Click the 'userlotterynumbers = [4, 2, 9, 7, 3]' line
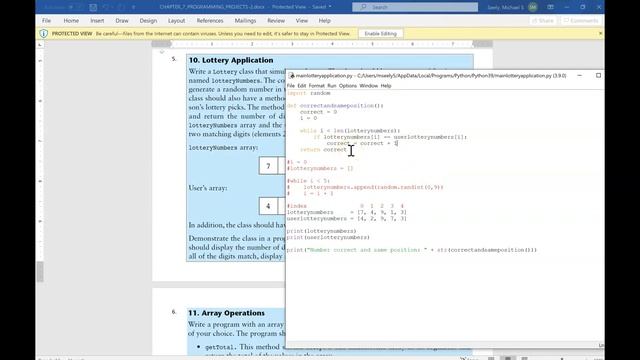Viewport: 640px width, 360px height. [x=347, y=218]
